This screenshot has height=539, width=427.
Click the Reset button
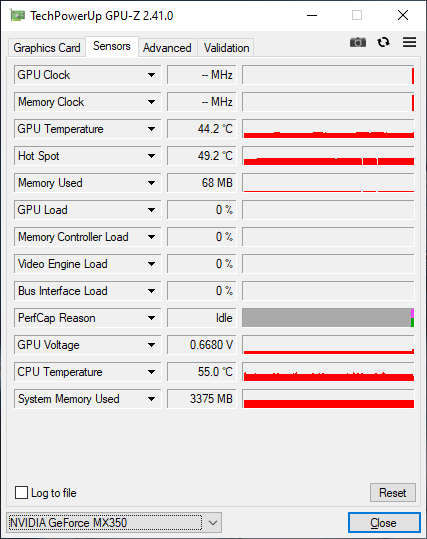coord(393,493)
